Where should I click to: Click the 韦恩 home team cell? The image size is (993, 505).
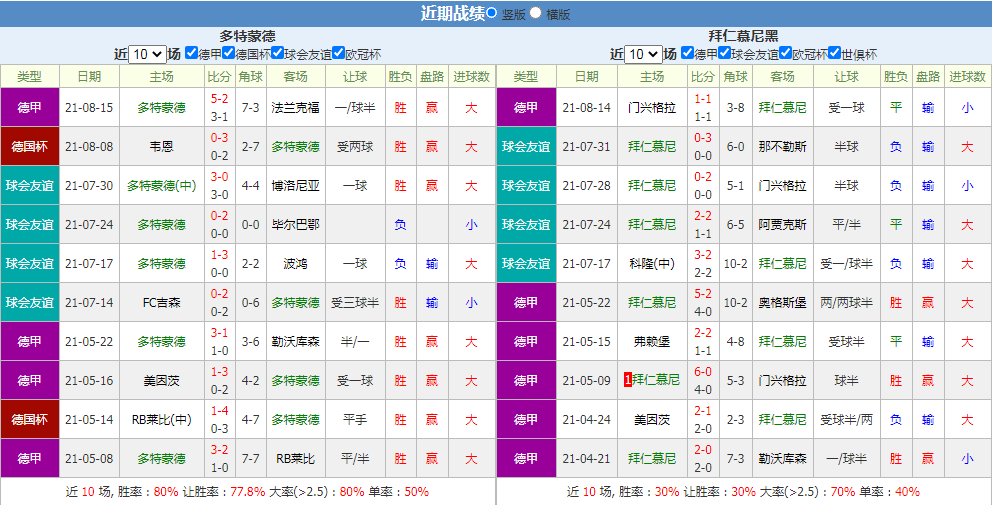coord(161,146)
